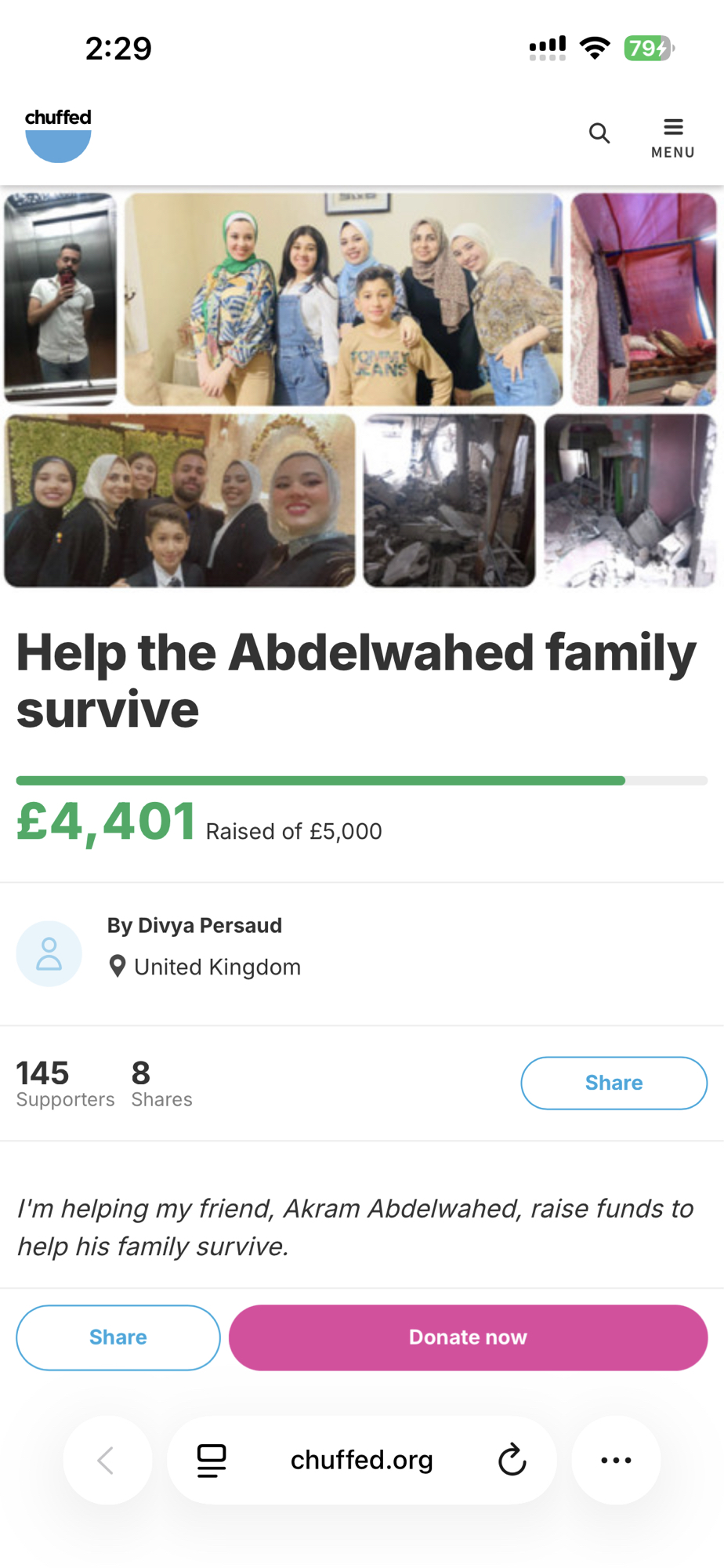724x1568 pixels.
Task: Open the elevator mirror selfie photo
Action: [x=60, y=299]
